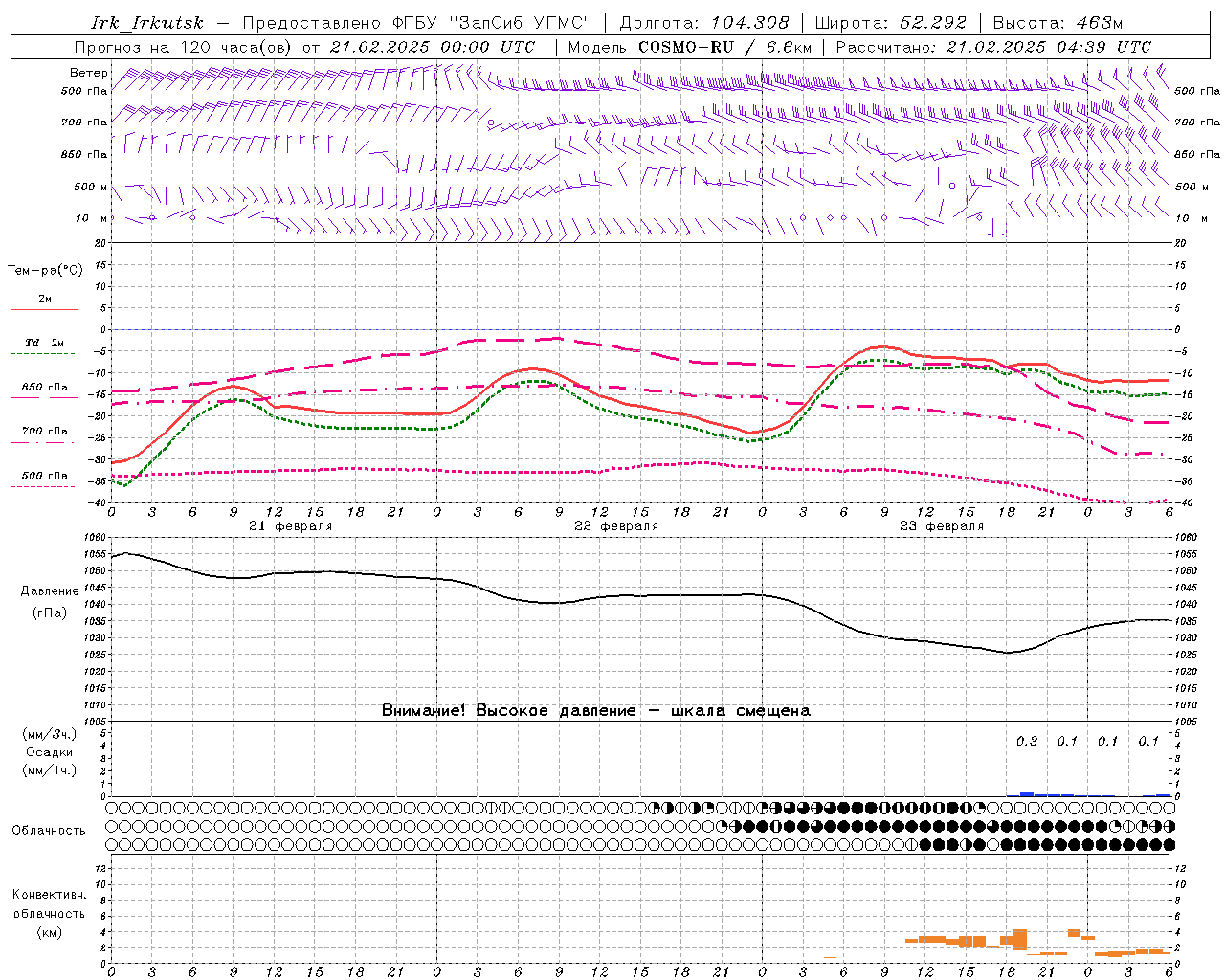Screen dimensions: 1225x980
Task: Select the elevation text Высота: 463м
Action: (x=1058, y=23)
